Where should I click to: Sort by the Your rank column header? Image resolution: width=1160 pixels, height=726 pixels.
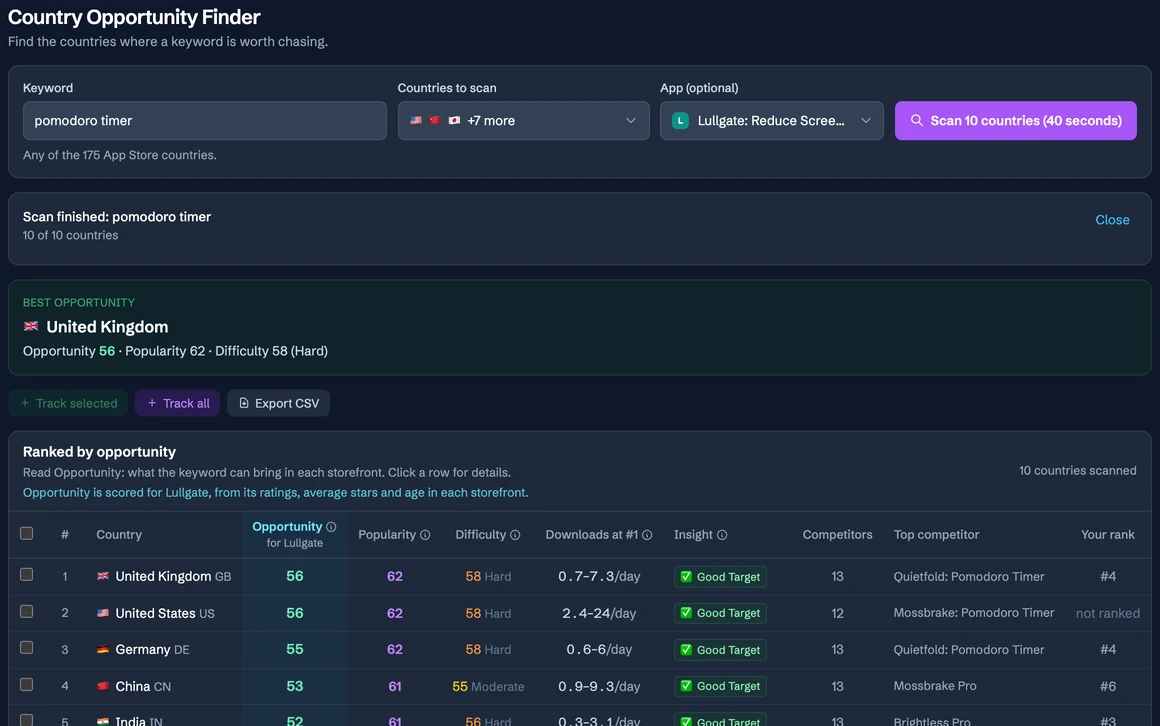pyautogui.click(x=1107, y=535)
